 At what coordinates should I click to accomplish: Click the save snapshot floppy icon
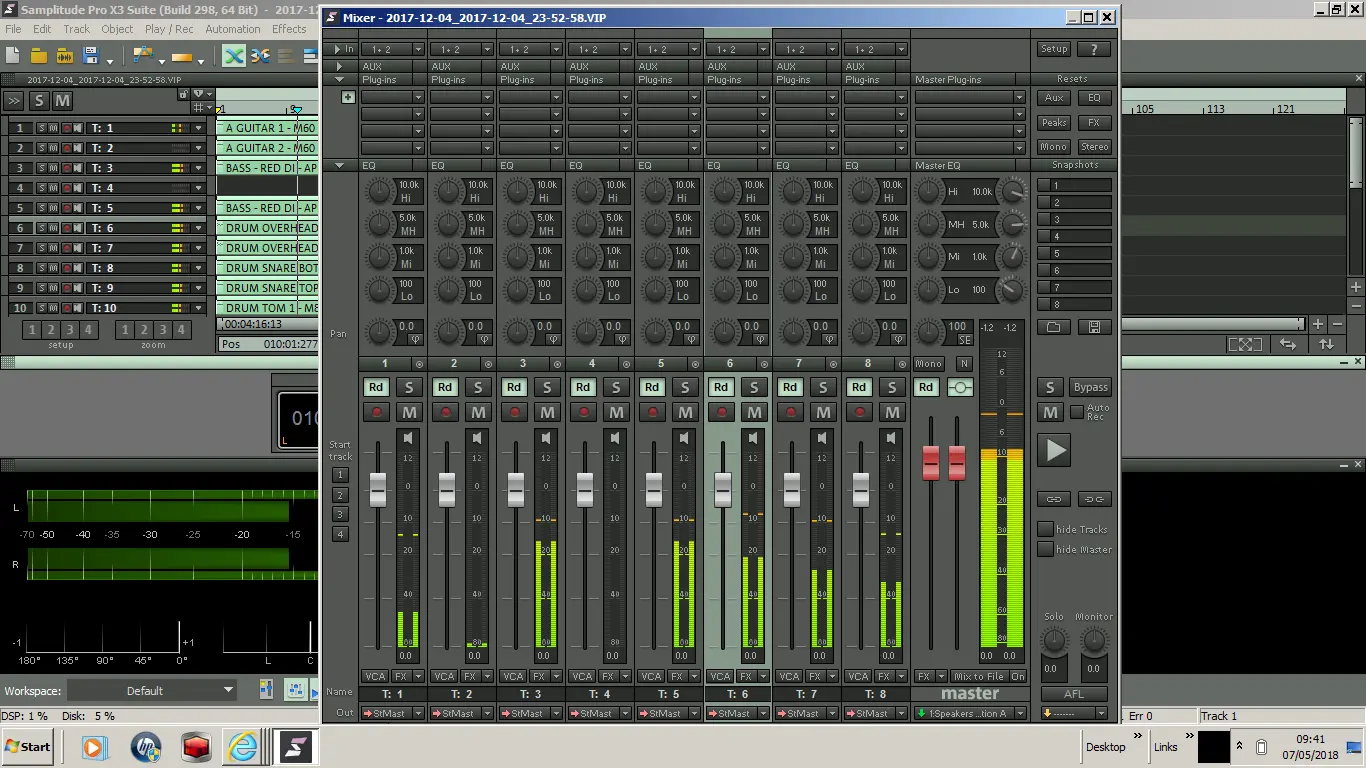pos(1094,327)
